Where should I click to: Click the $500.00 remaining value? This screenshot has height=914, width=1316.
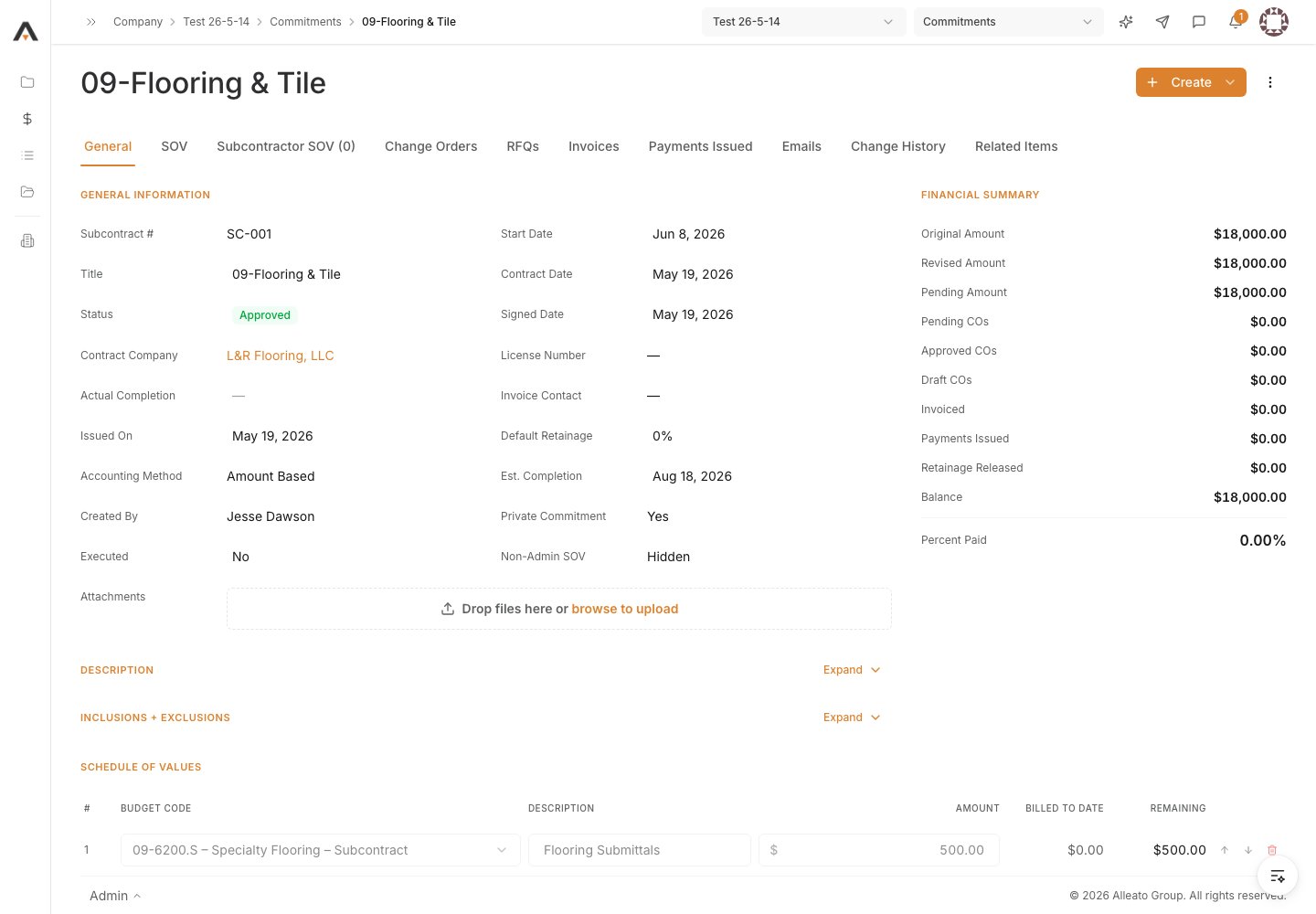pos(1180,850)
